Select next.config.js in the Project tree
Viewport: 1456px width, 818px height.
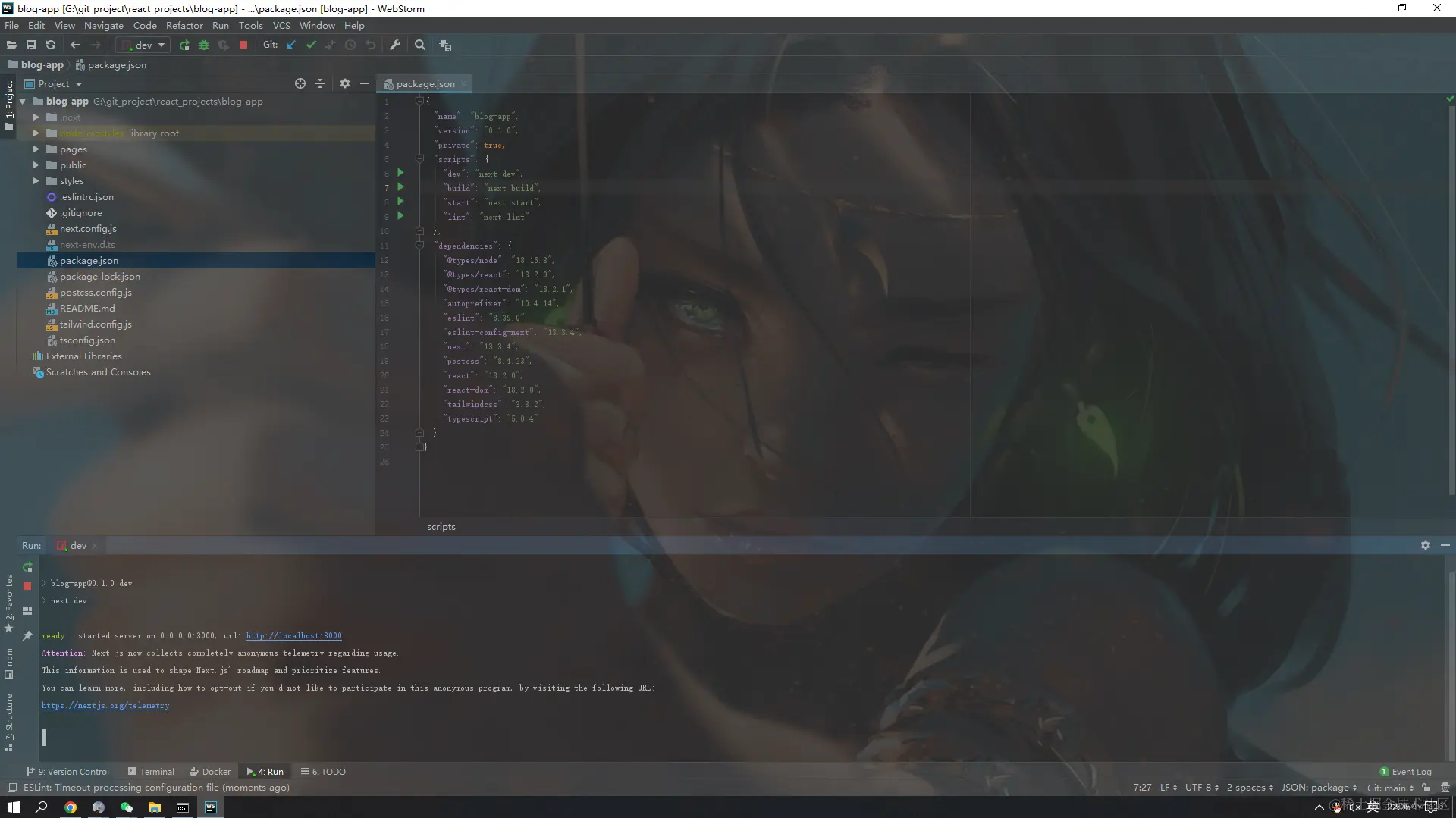pyautogui.click(x=88, y=228)
